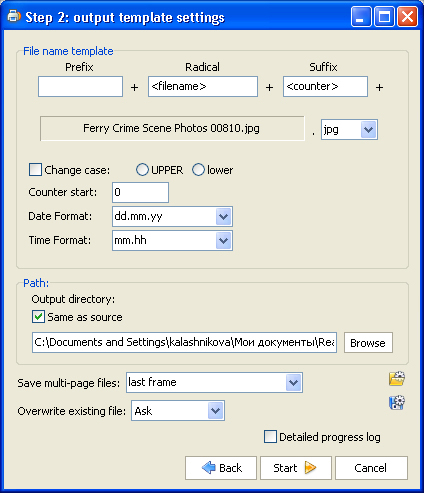Click the orange Start play arrow
Viewport: 424px width, 493px height.
(x=310, y=468)
